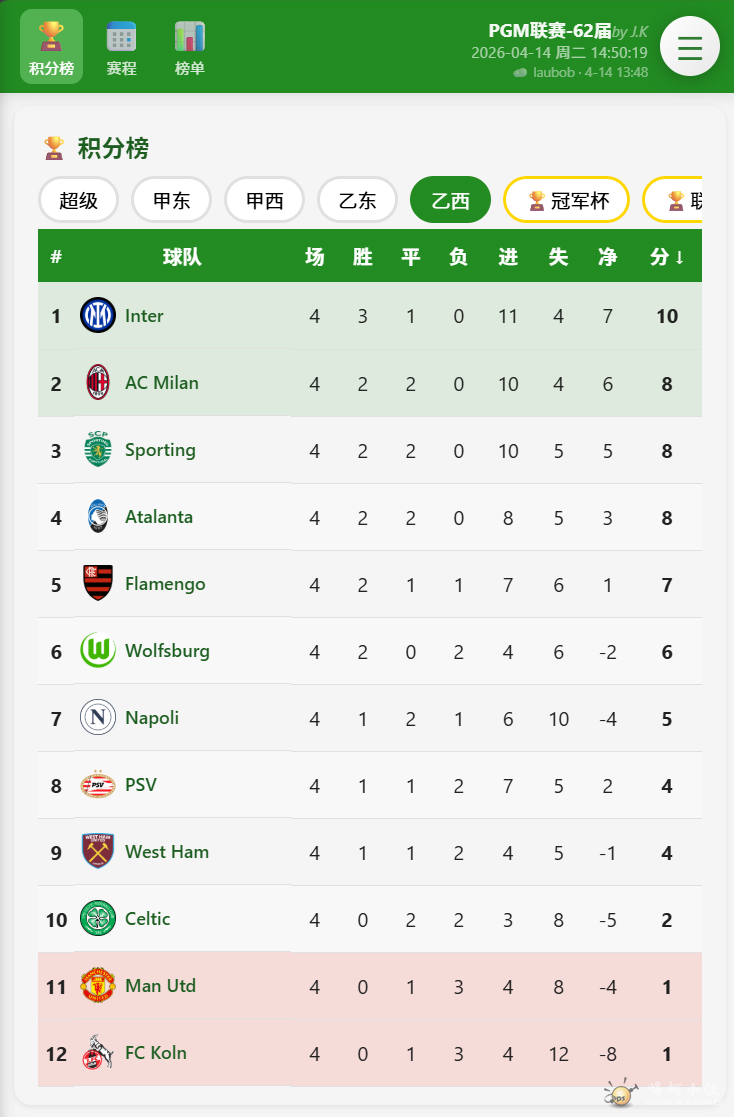The width and height of the screenshot is (734, 1117).
Task: Select the 积分榜 standings trophy tab
Action: pyautogui.click(x=51, y=47)
